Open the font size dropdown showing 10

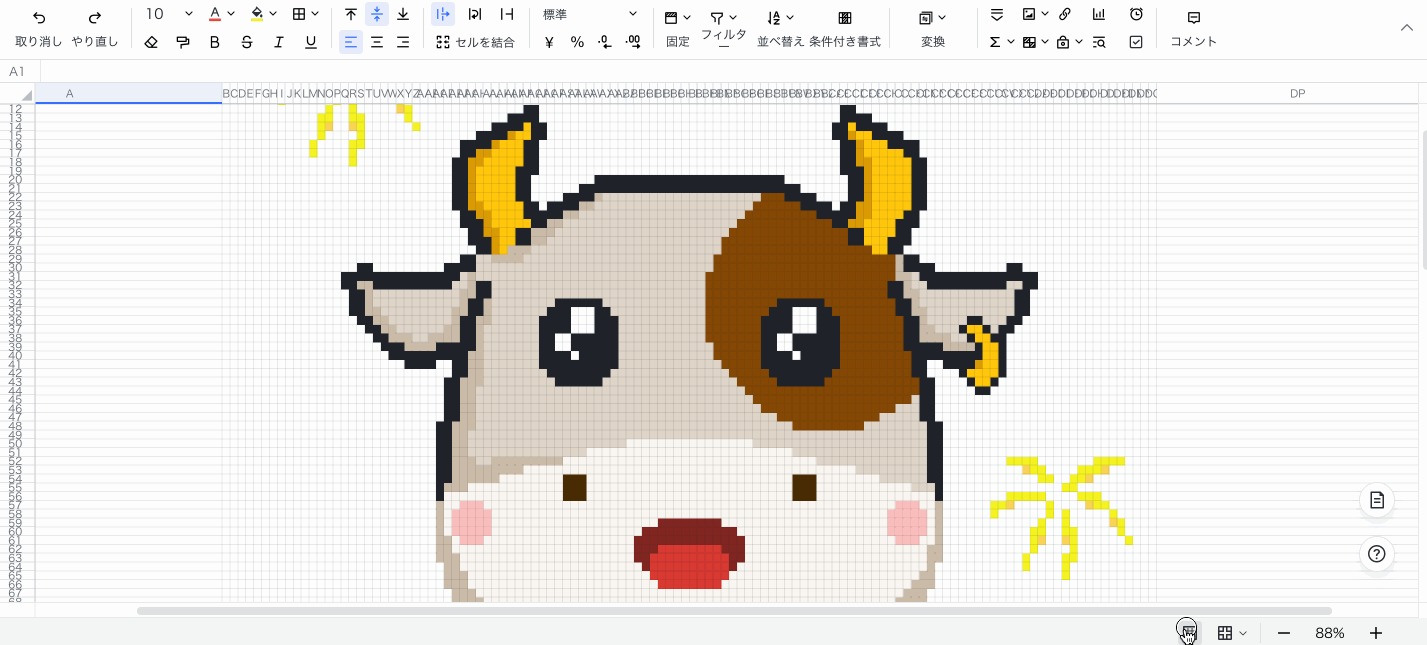pos(168,15)
